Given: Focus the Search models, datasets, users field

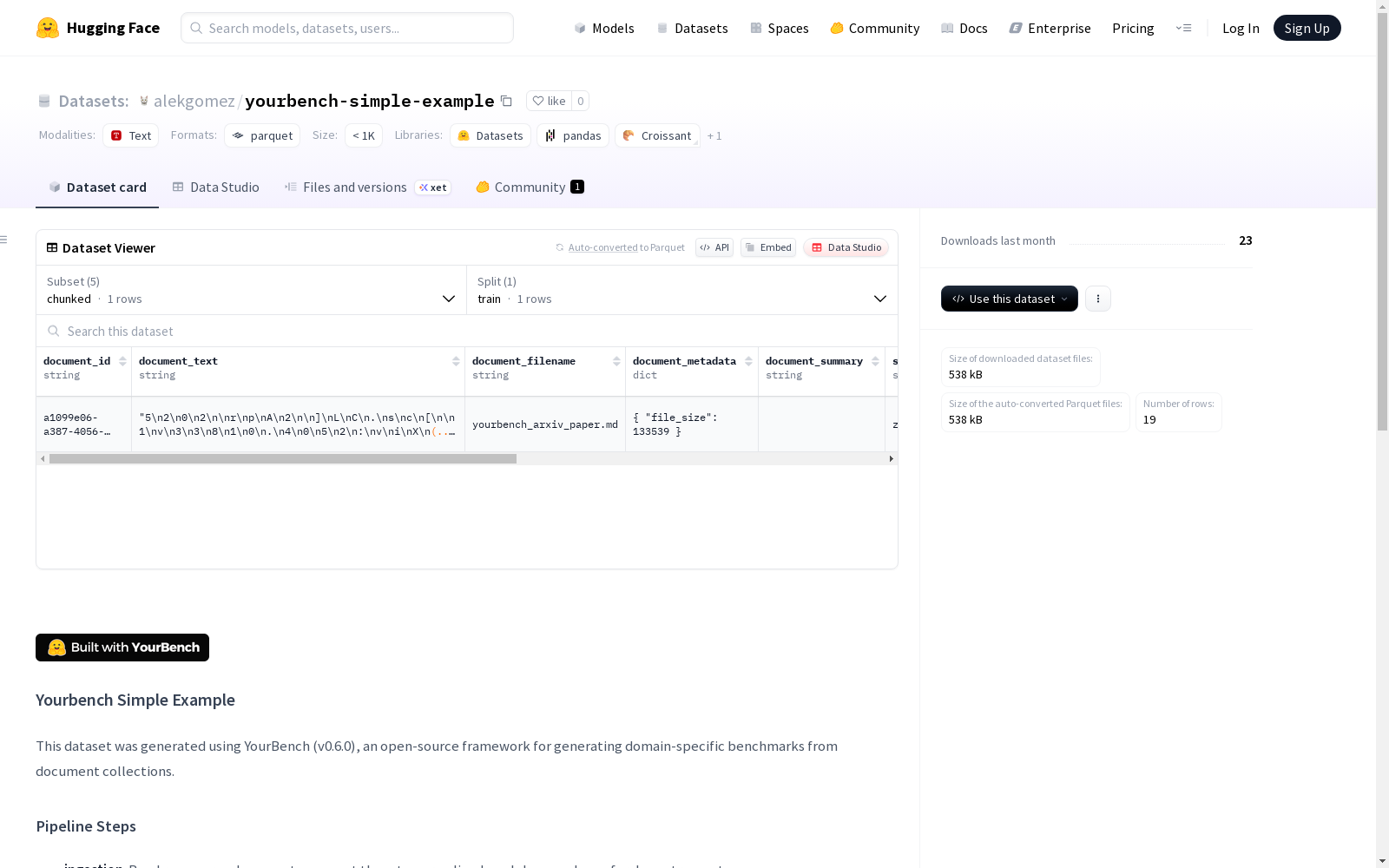Looking at the screenshot, I should (347, 28).
